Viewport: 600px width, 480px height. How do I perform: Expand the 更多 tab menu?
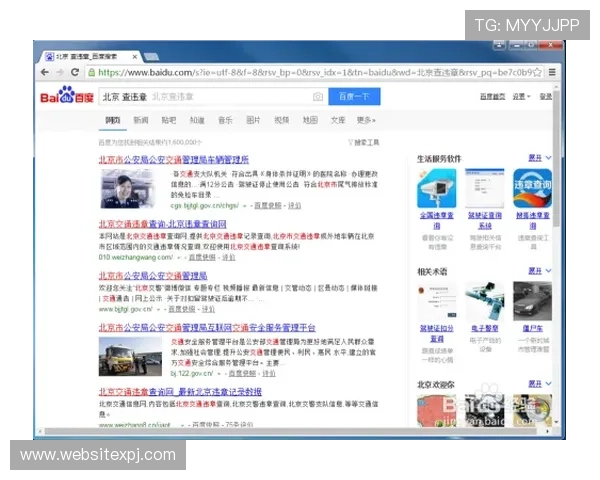366,120
